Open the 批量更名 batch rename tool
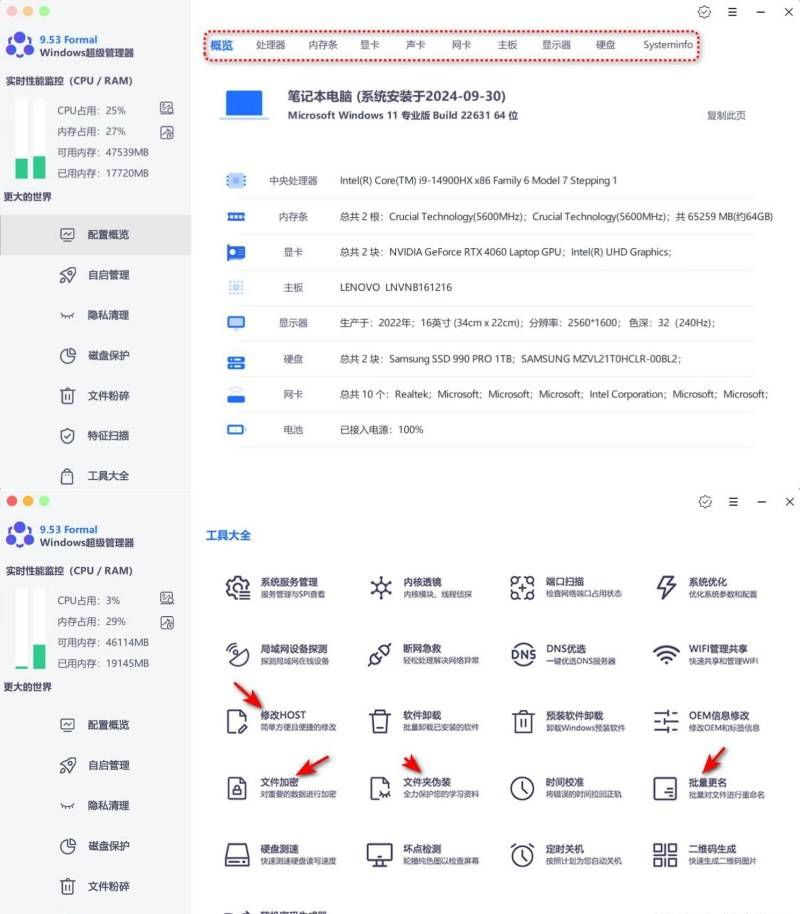 click(666, 788)
